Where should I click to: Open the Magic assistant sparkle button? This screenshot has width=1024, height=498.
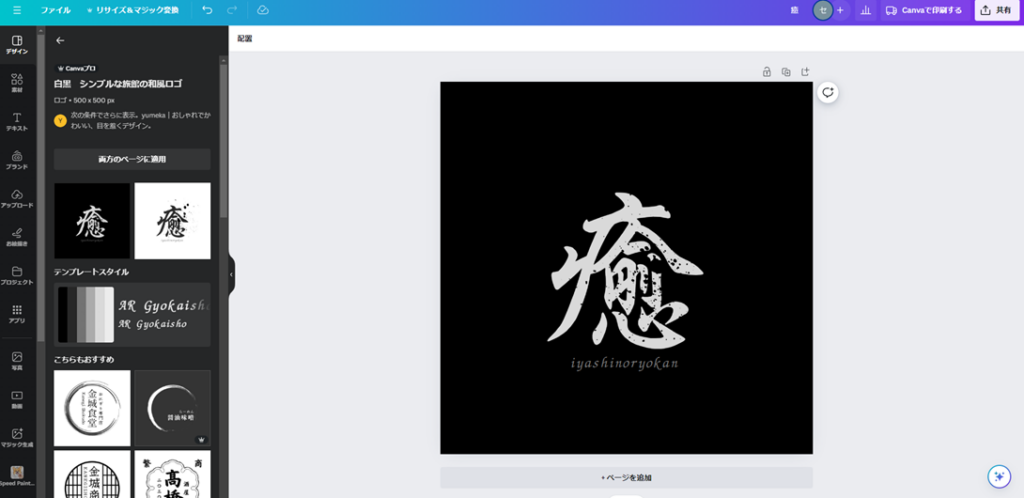[x=997, y=475]
